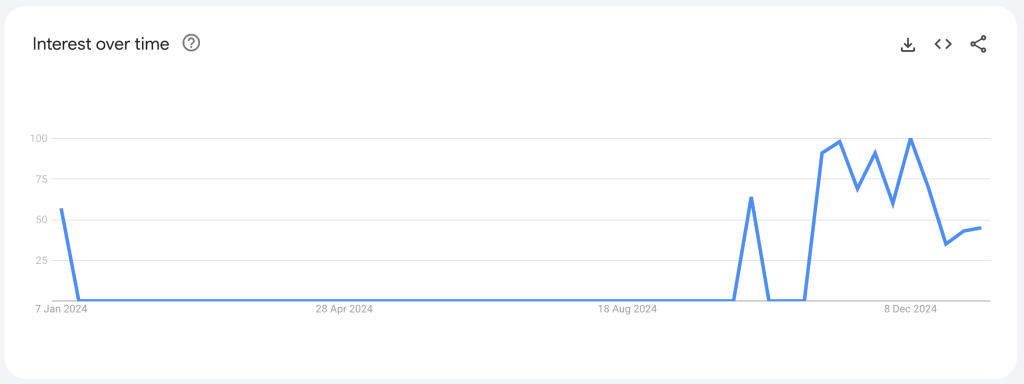
Task: Share the Interest over time chart
Action: (978, 44)
